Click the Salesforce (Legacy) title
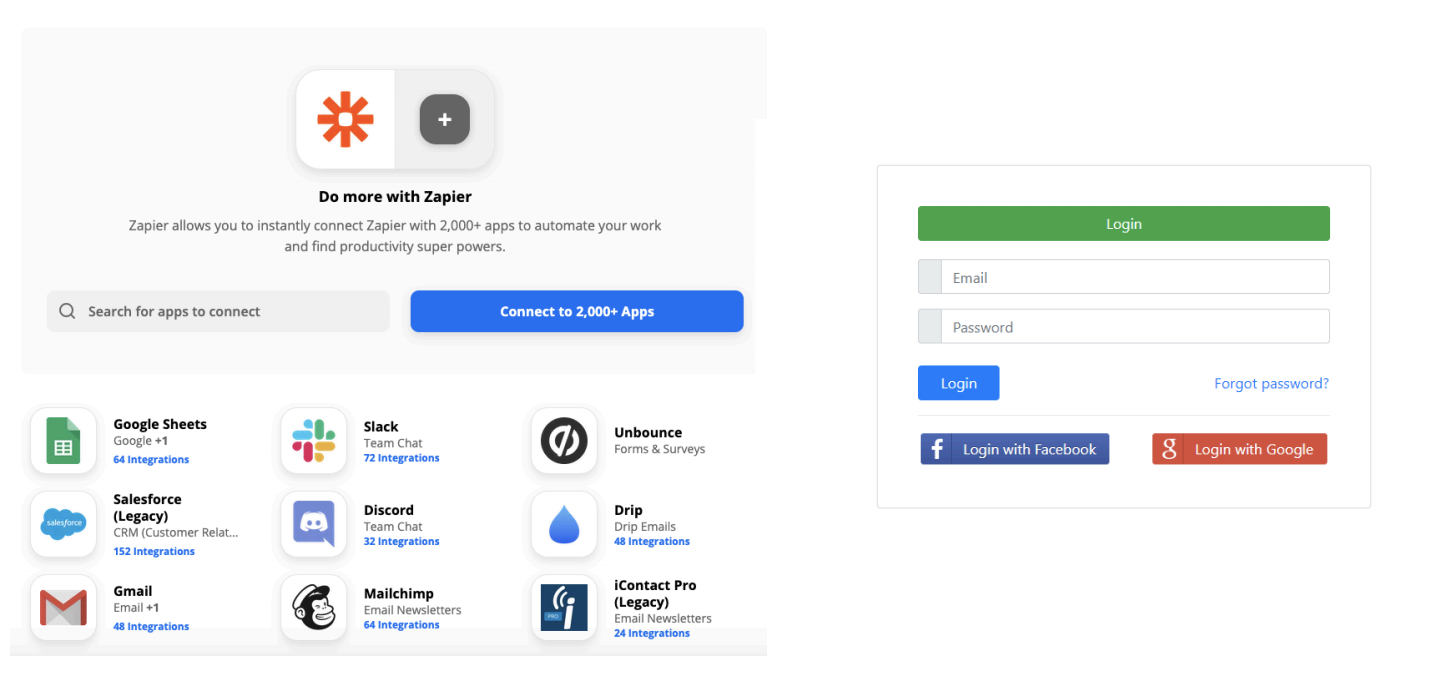 click(147, 507)
